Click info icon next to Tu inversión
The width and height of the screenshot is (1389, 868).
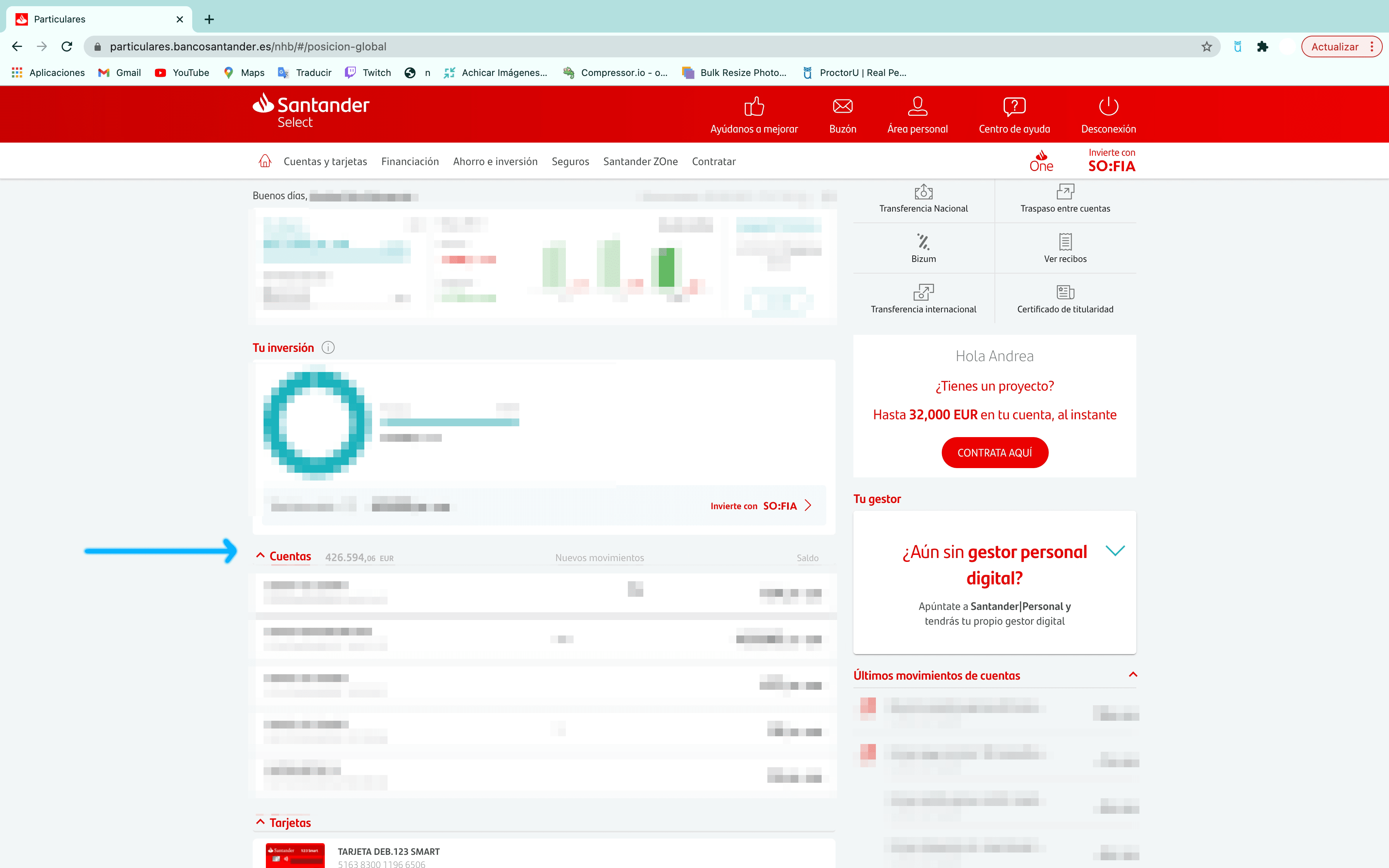pos(328,348)
